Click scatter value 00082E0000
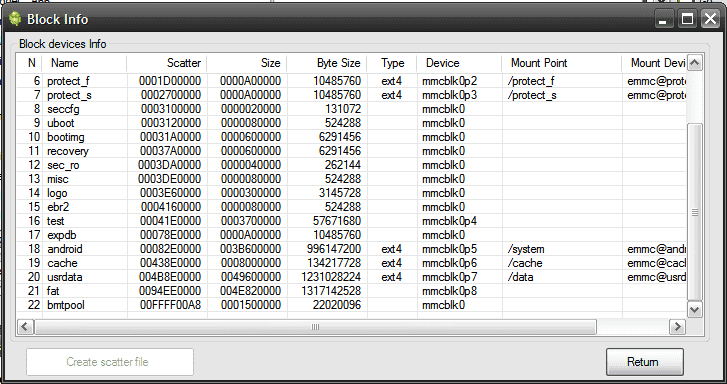This screenshot has width=727, height=384. tap(170, 249)
